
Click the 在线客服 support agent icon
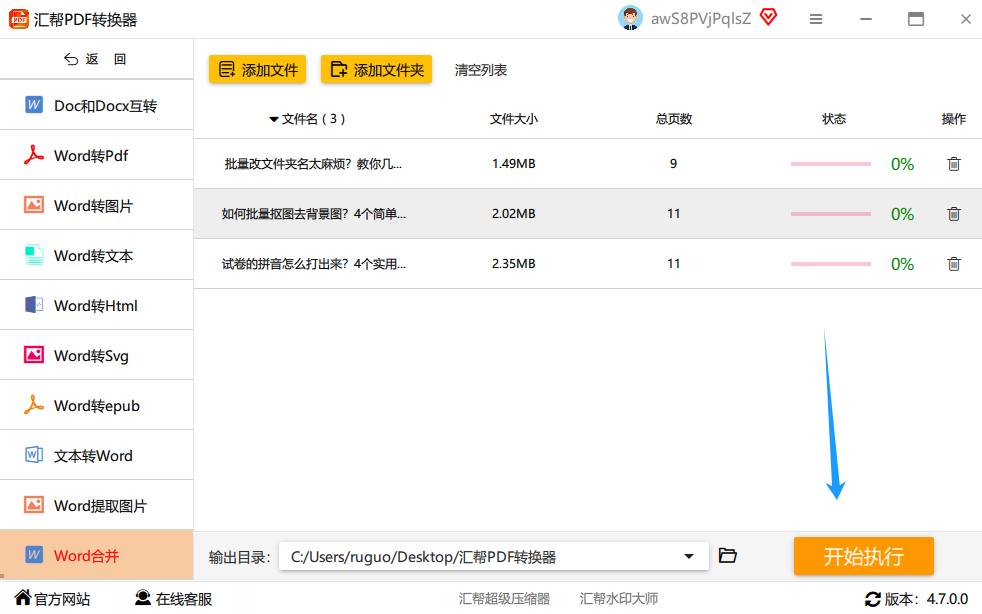143,598
